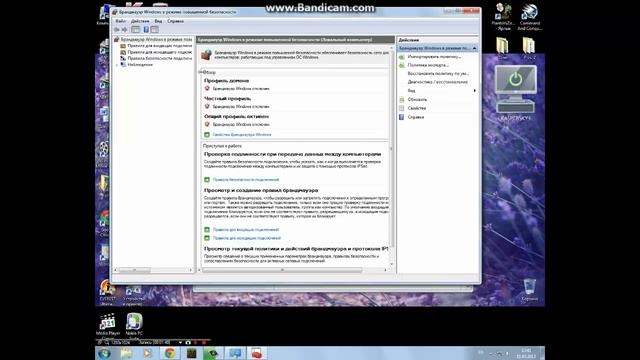Open outbound connection rules link

click(247, 238)
